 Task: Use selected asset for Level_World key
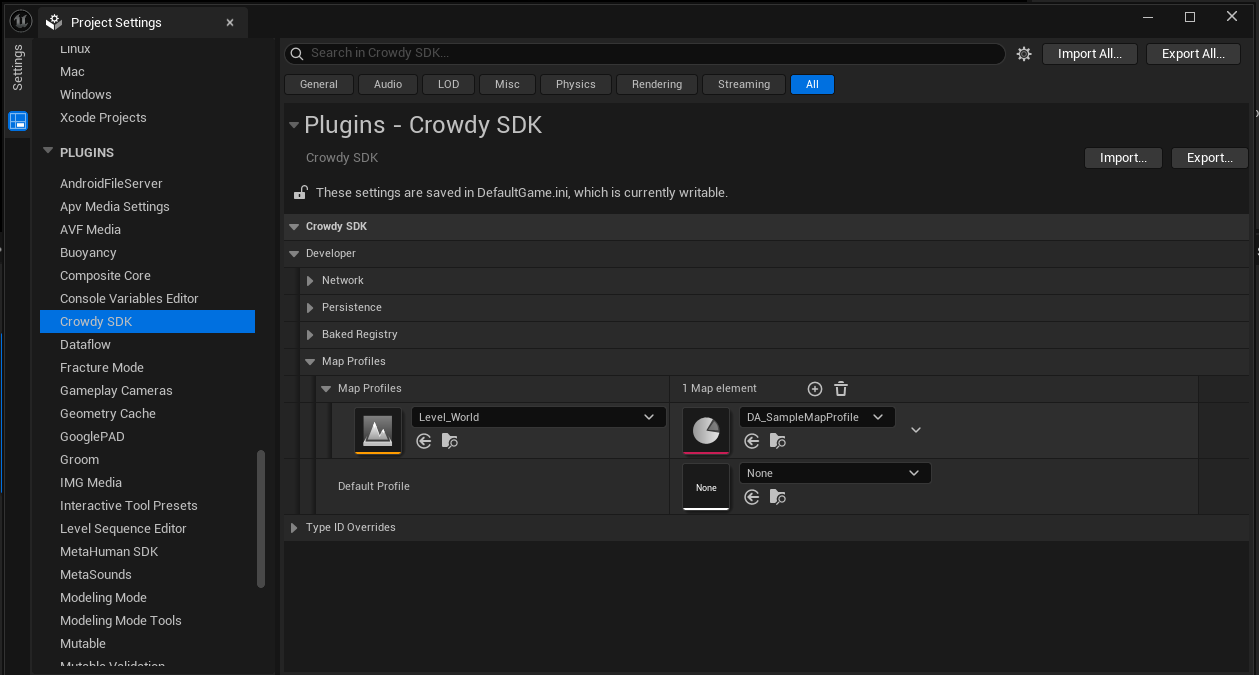[x=424, y=441]
